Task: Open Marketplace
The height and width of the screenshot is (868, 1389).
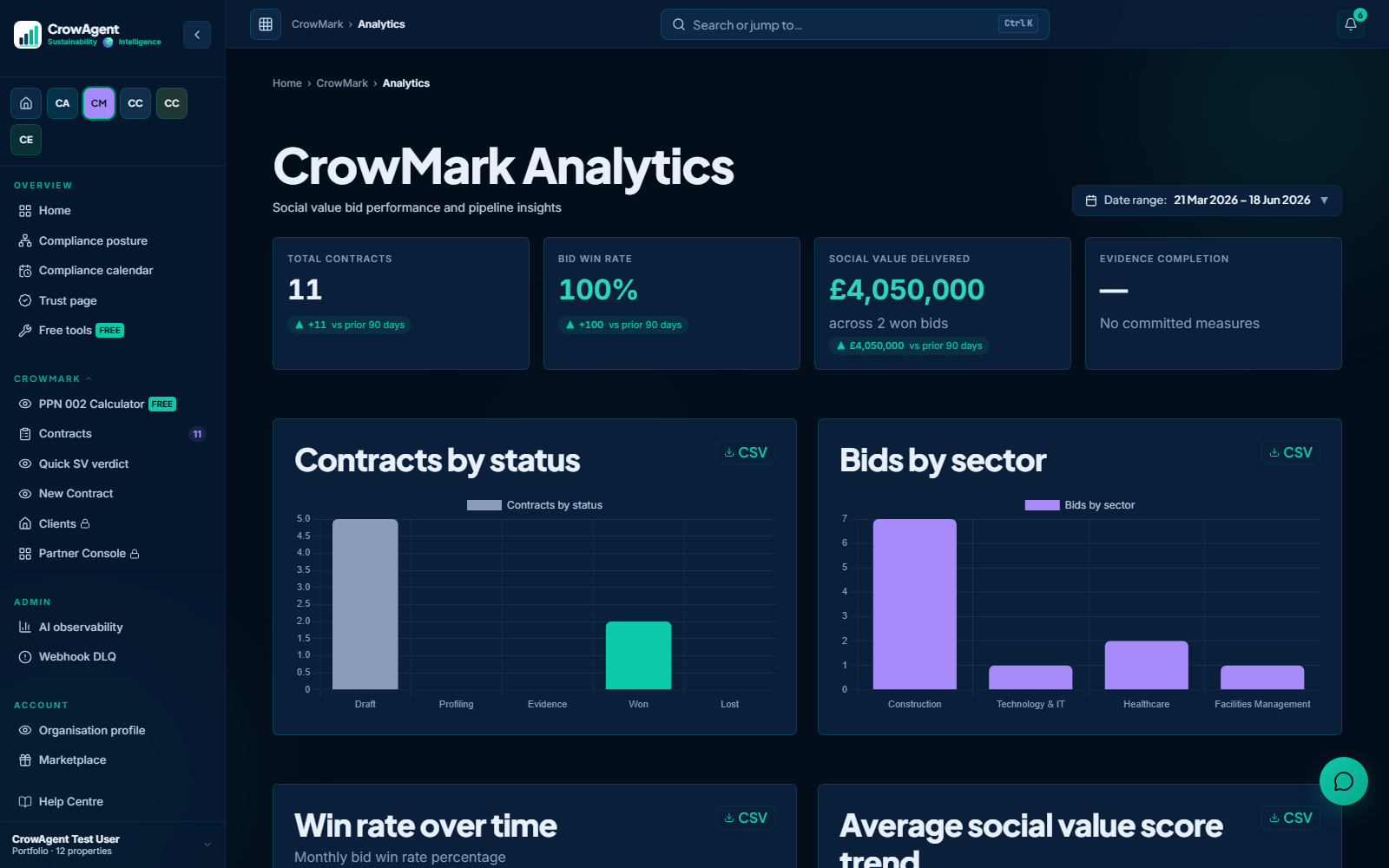Action: 111,760
